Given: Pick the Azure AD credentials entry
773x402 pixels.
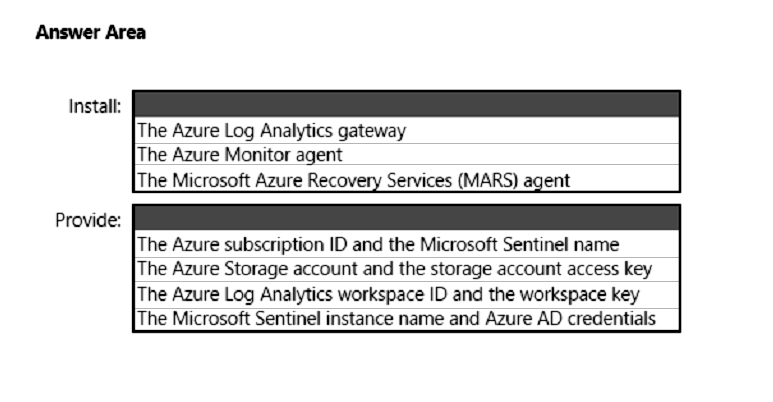Looking at the screenshot, I should 396,319.
